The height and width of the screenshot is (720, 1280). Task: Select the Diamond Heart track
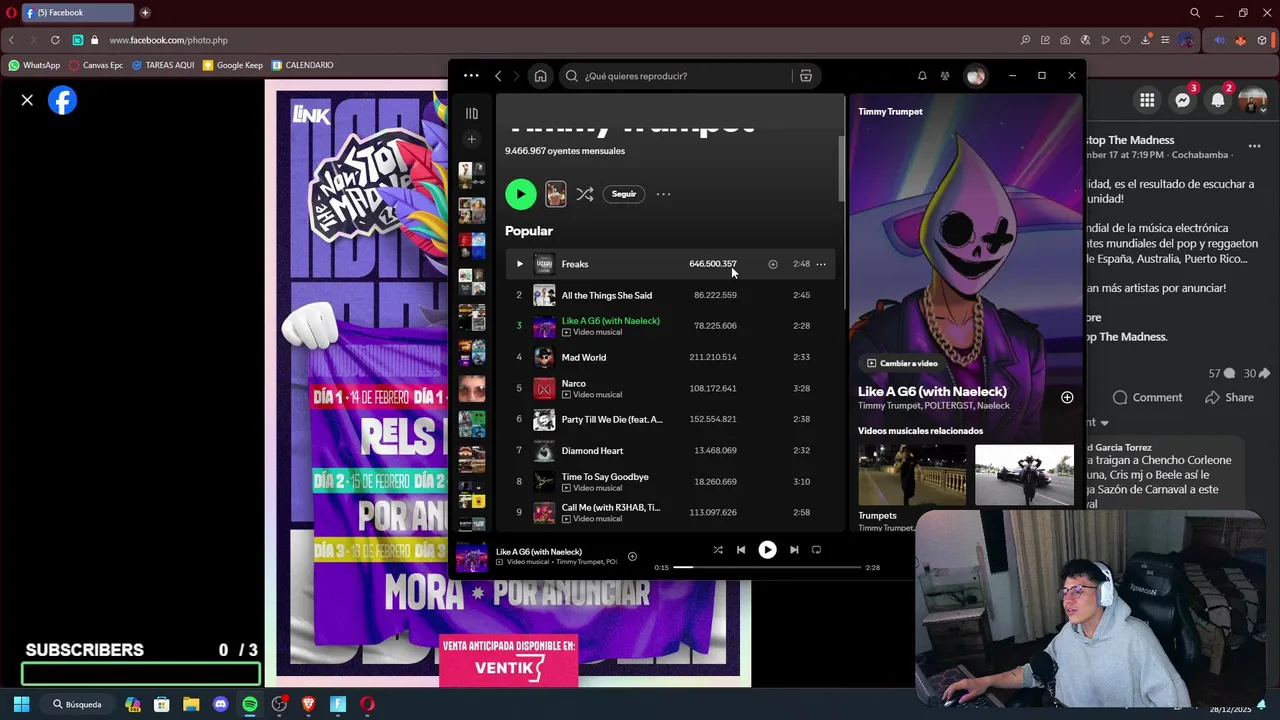click(x=592, y=450)
